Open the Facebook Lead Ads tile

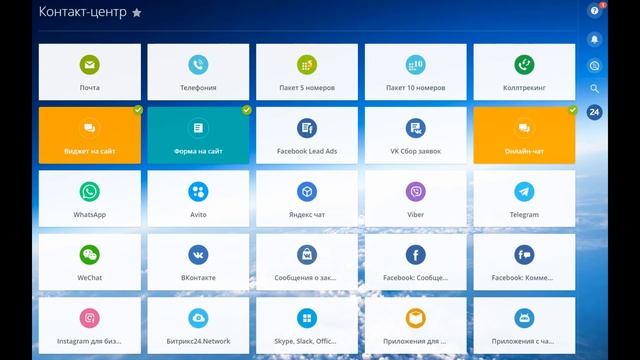click(307, 135)
